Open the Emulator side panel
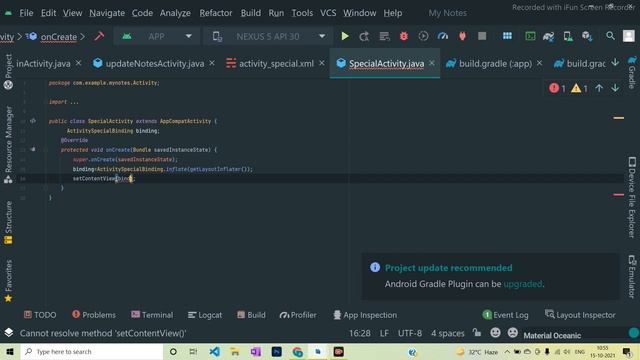Screen dimensions: 640x360 click(x=632, y=276)
